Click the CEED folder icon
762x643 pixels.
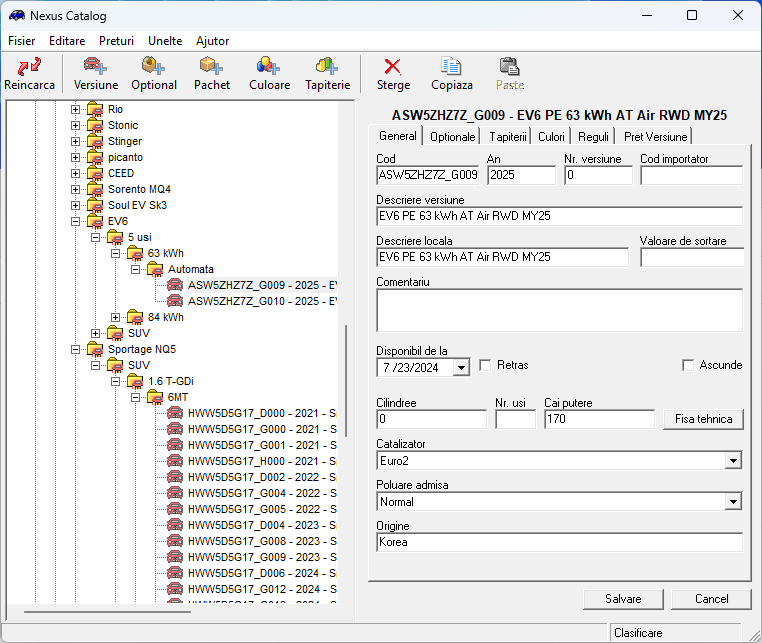(95, 174)
